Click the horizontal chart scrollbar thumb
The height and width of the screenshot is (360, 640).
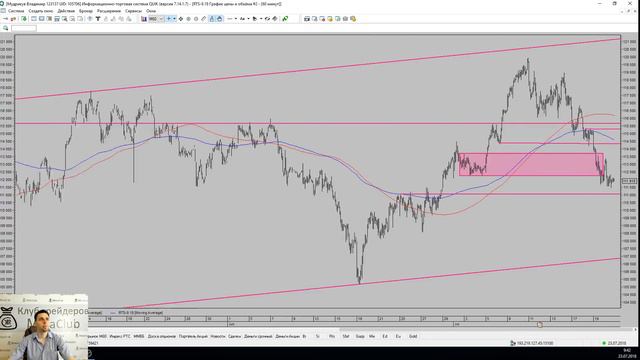(486, 330)
